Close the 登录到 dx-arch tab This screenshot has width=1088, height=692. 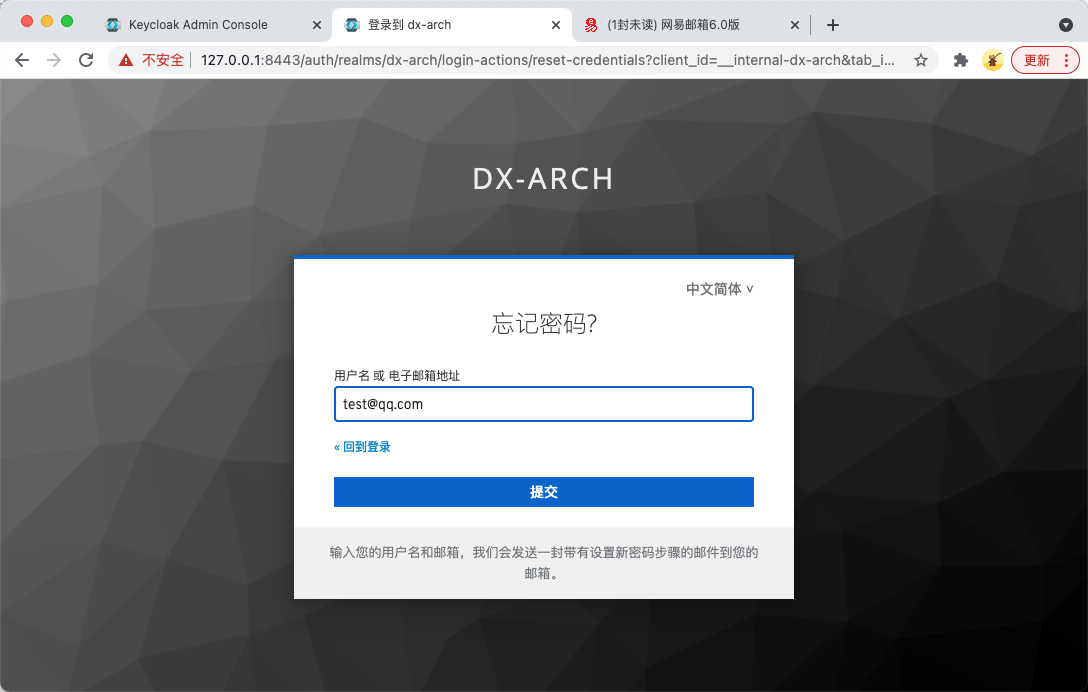[556, 25]
